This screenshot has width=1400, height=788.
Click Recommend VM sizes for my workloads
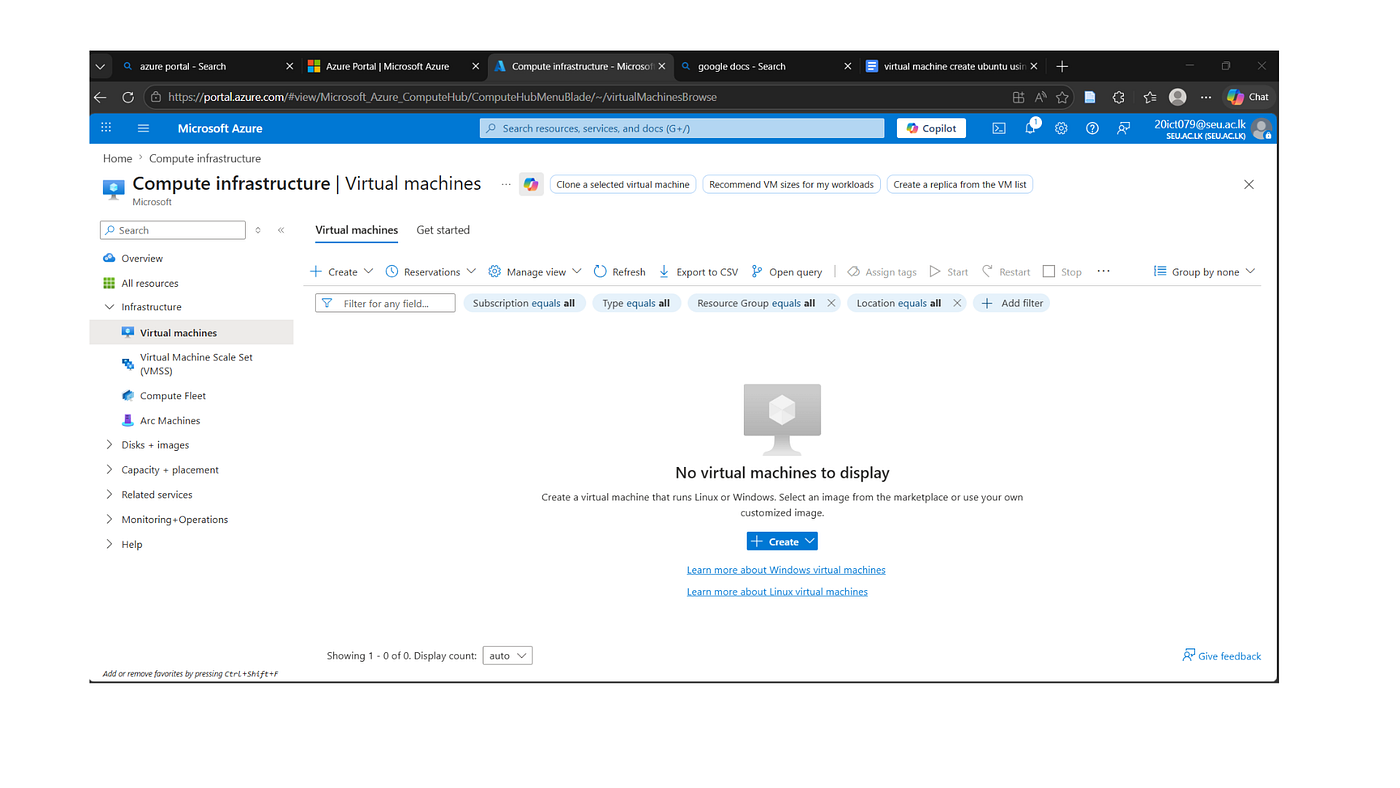tap(791, 184)
